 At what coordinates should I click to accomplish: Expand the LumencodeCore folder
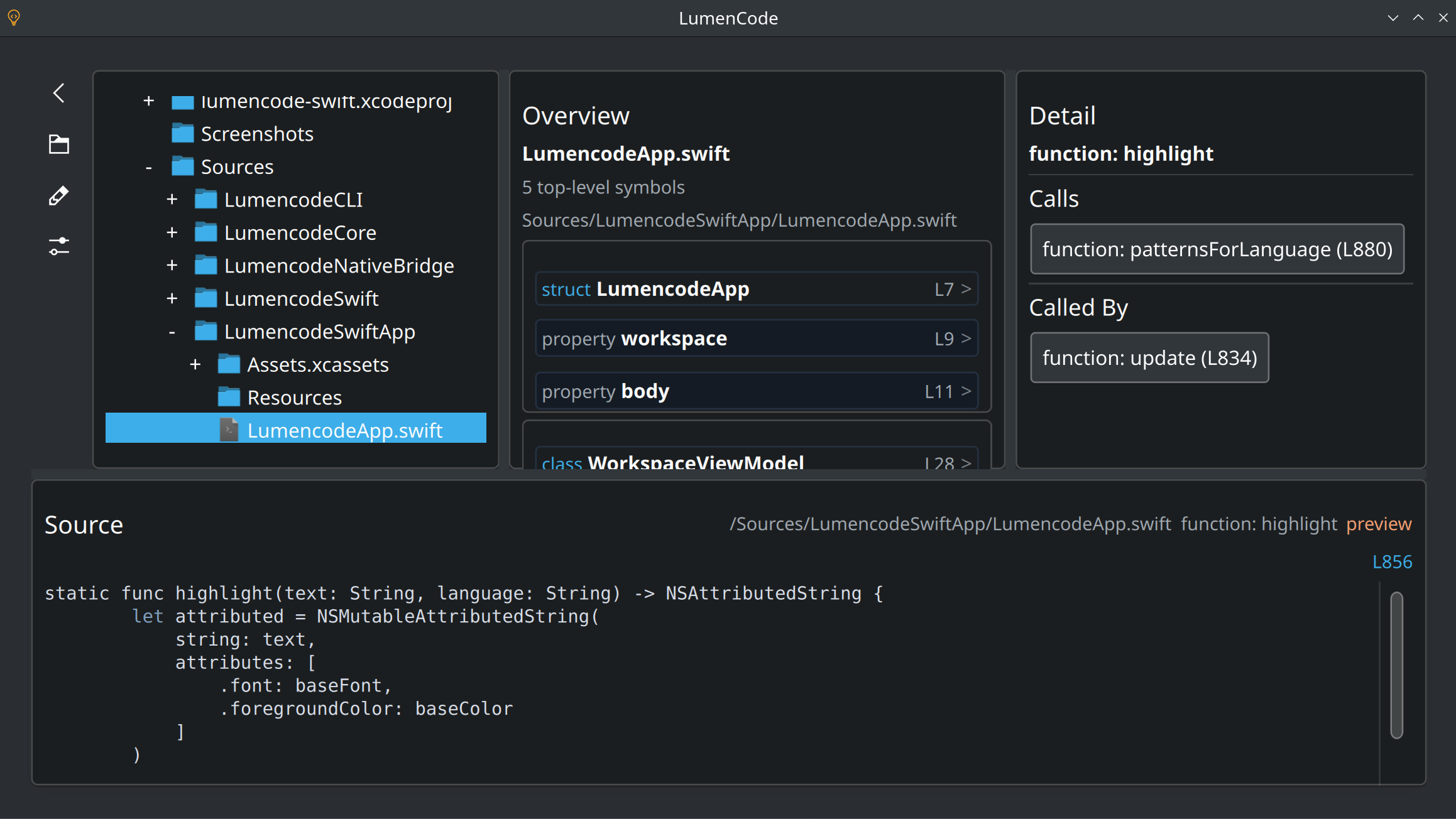coord(172,232)
